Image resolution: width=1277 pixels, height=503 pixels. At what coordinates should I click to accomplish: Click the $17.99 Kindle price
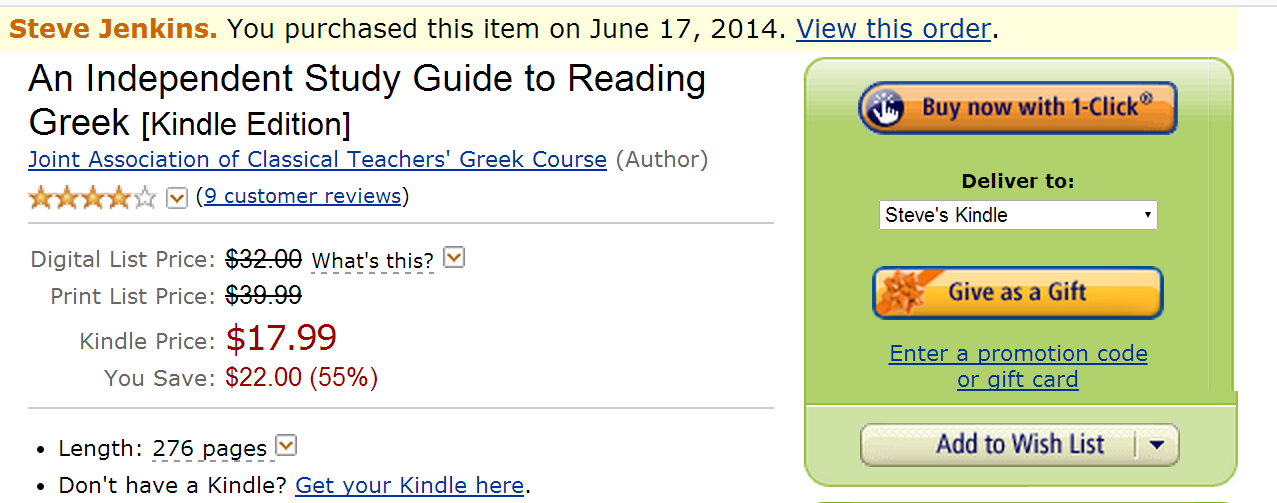tap(281, 338)
